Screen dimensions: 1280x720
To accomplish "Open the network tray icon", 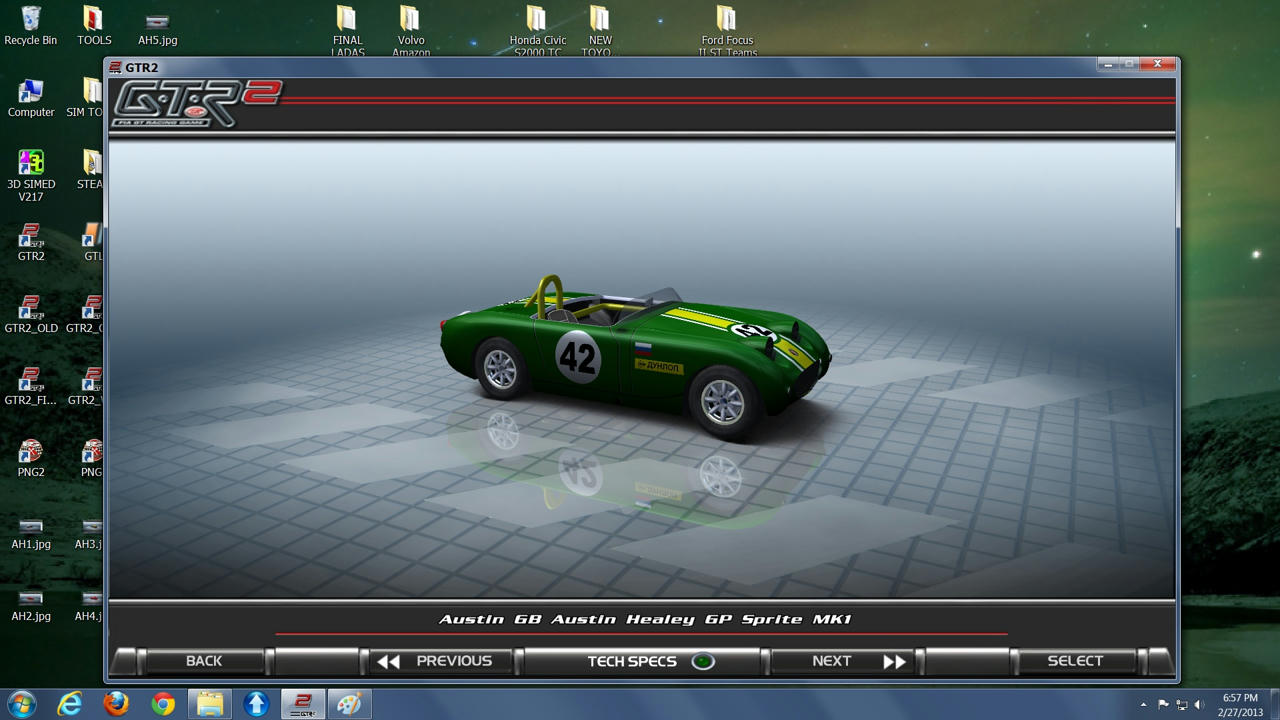I will point(1181,705).
